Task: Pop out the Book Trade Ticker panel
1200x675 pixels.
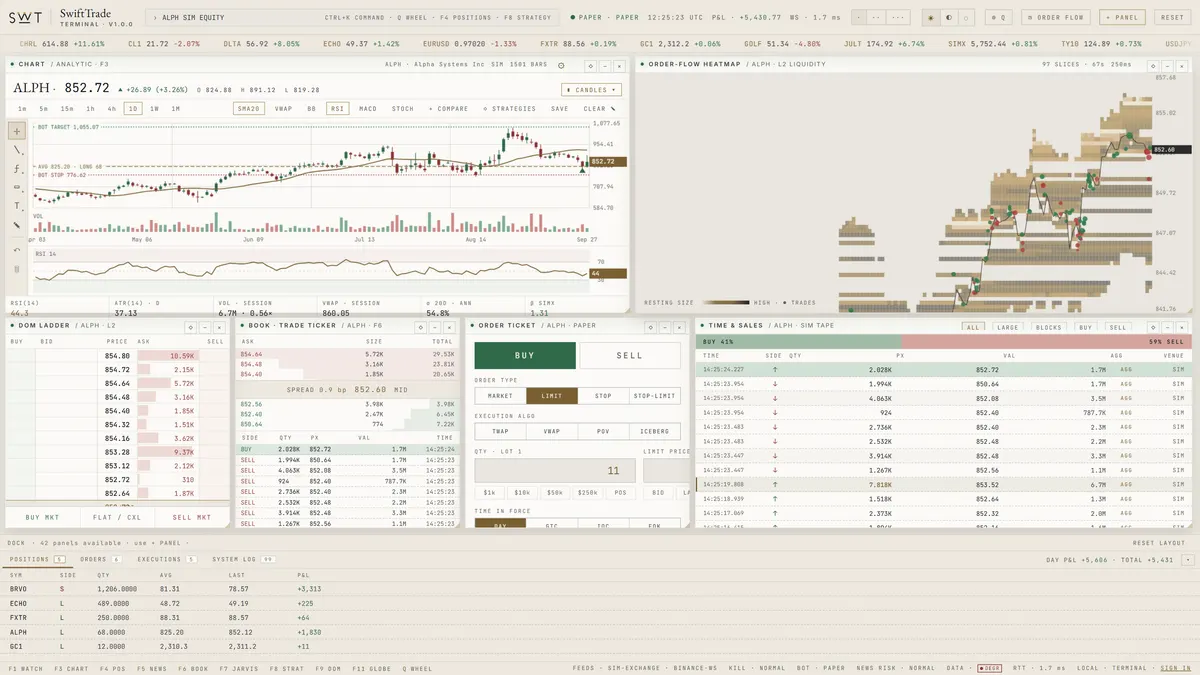Action: [421, 327]
